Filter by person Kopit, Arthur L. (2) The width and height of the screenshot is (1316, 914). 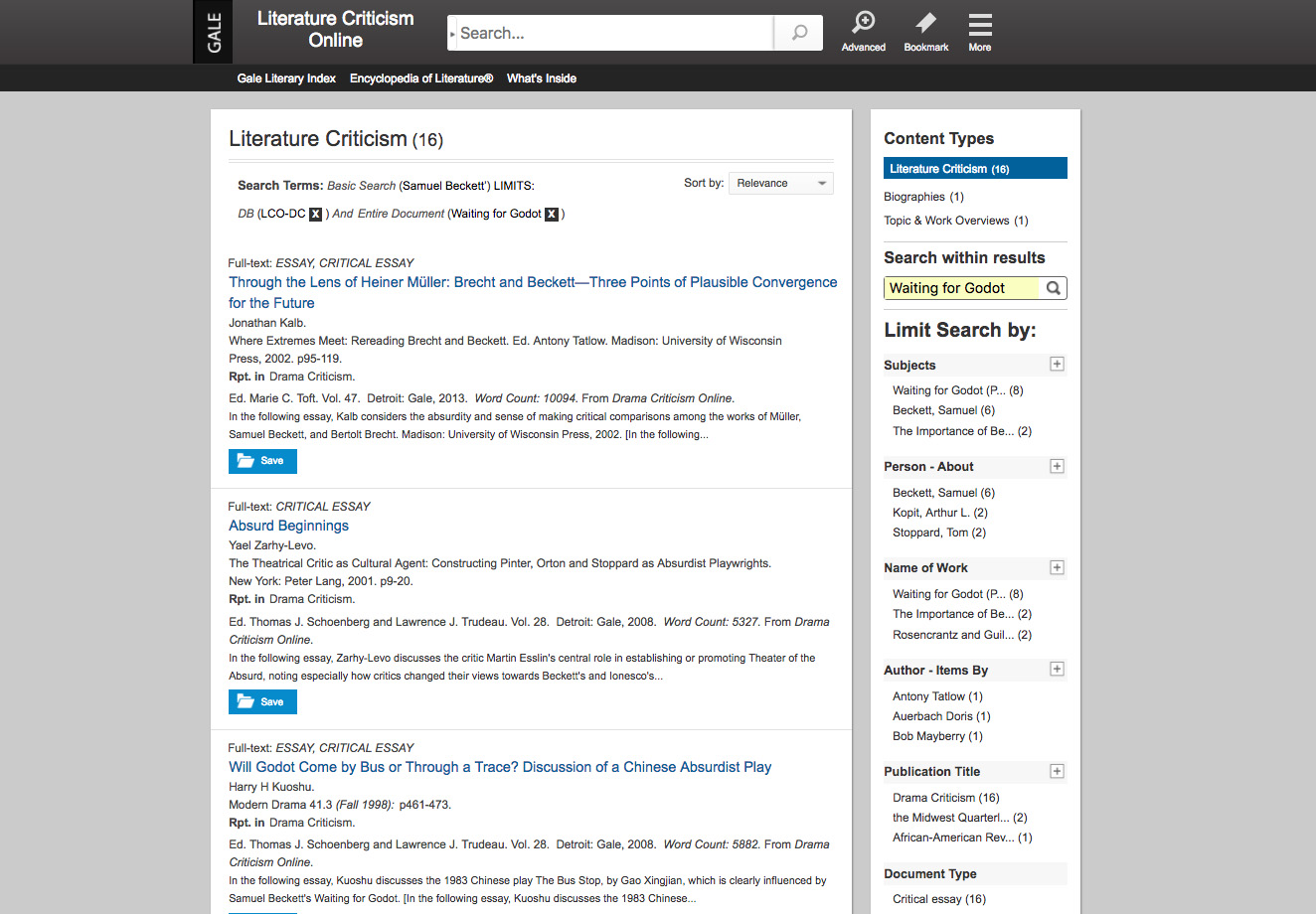pyautogui.click(x=940, y=513)
